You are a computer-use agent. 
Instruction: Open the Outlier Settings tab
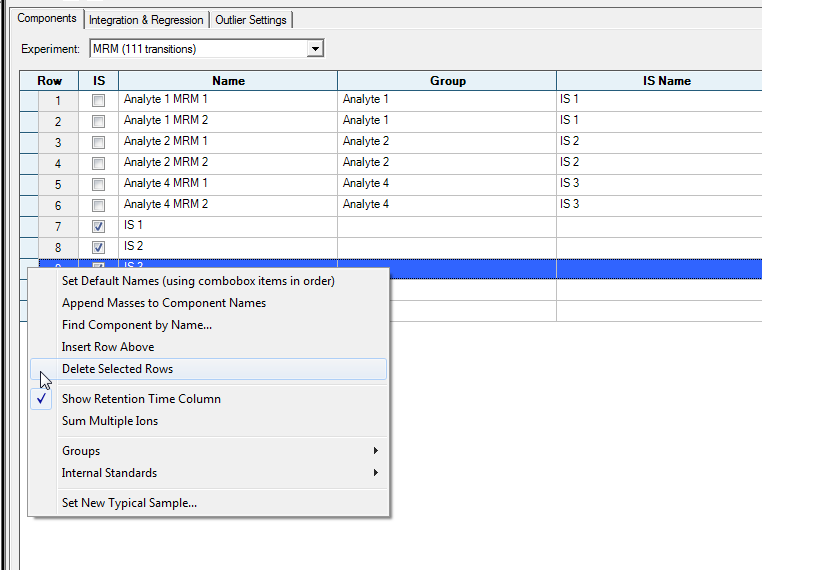click(x=251, y=20)
